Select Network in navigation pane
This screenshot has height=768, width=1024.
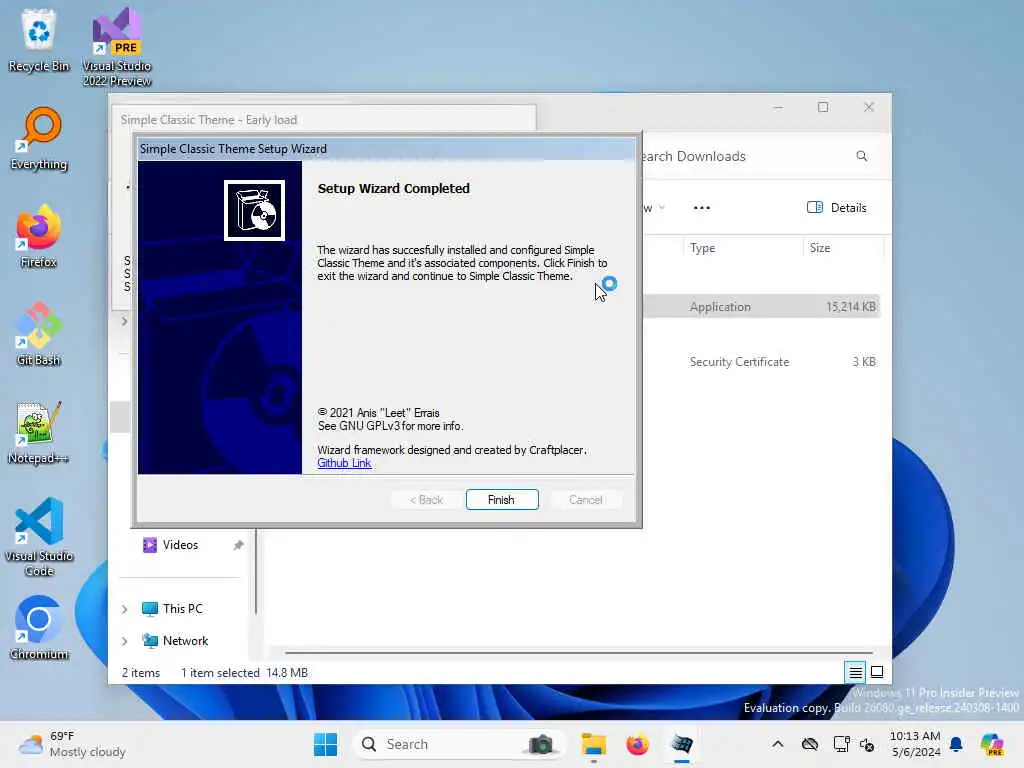coord(185,641)
